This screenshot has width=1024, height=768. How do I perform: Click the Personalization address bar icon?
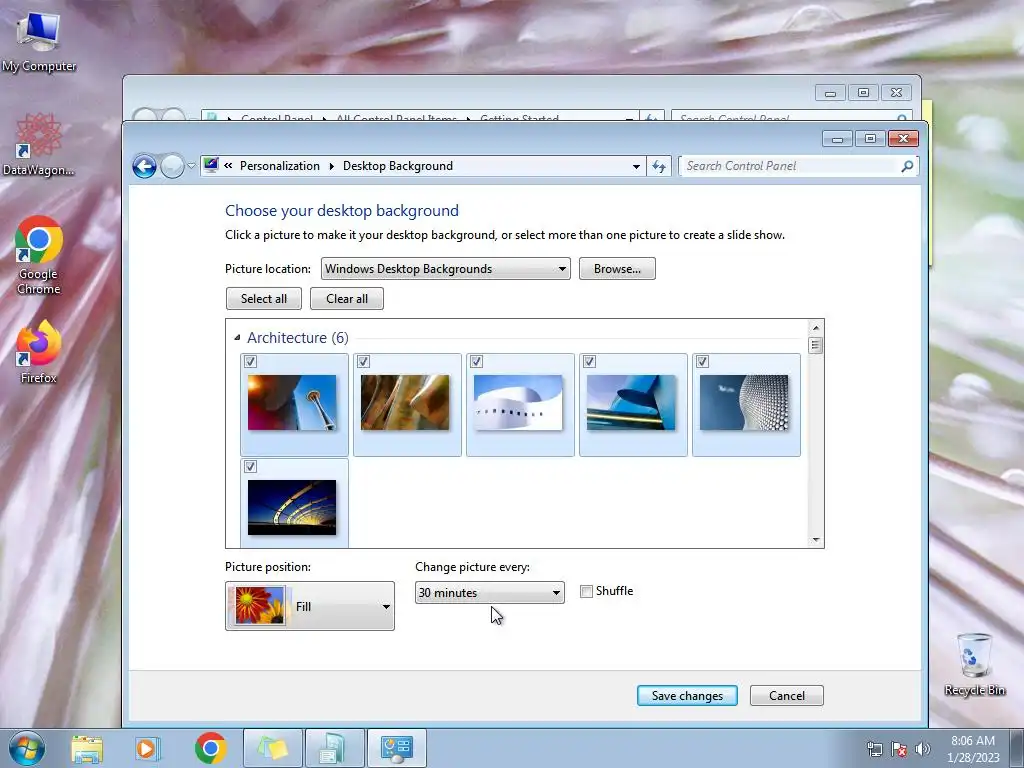(211, 165)
